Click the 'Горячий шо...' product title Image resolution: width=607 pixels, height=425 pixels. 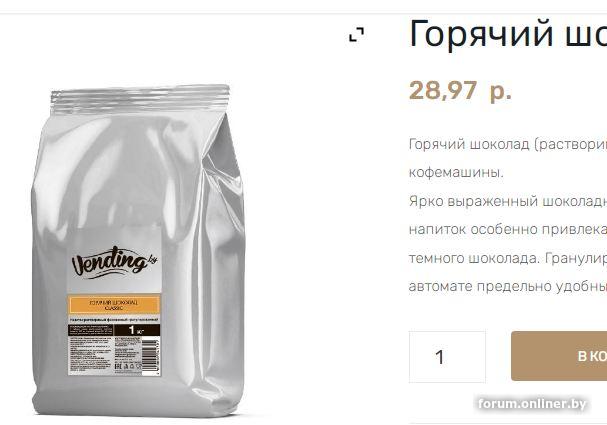pyautogui.click(x=508, y=34)
